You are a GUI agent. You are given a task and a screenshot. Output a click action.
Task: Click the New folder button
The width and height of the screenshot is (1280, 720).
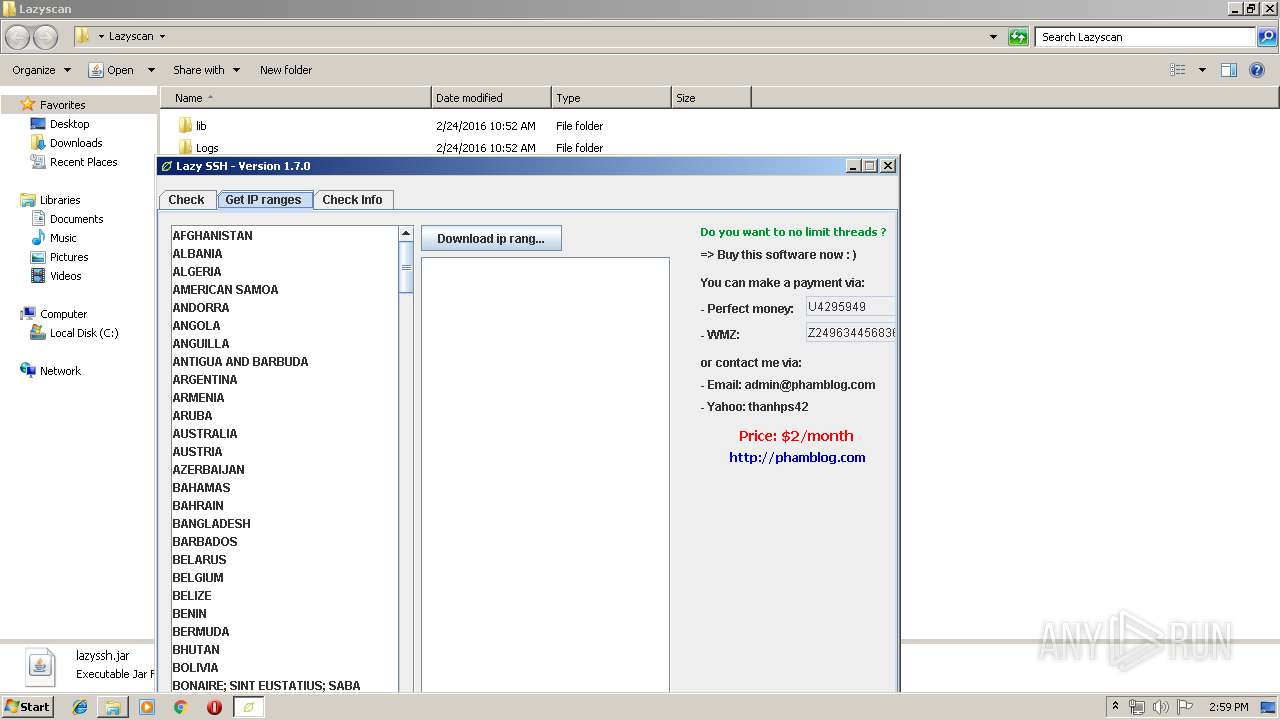click(x=286, y=70)
